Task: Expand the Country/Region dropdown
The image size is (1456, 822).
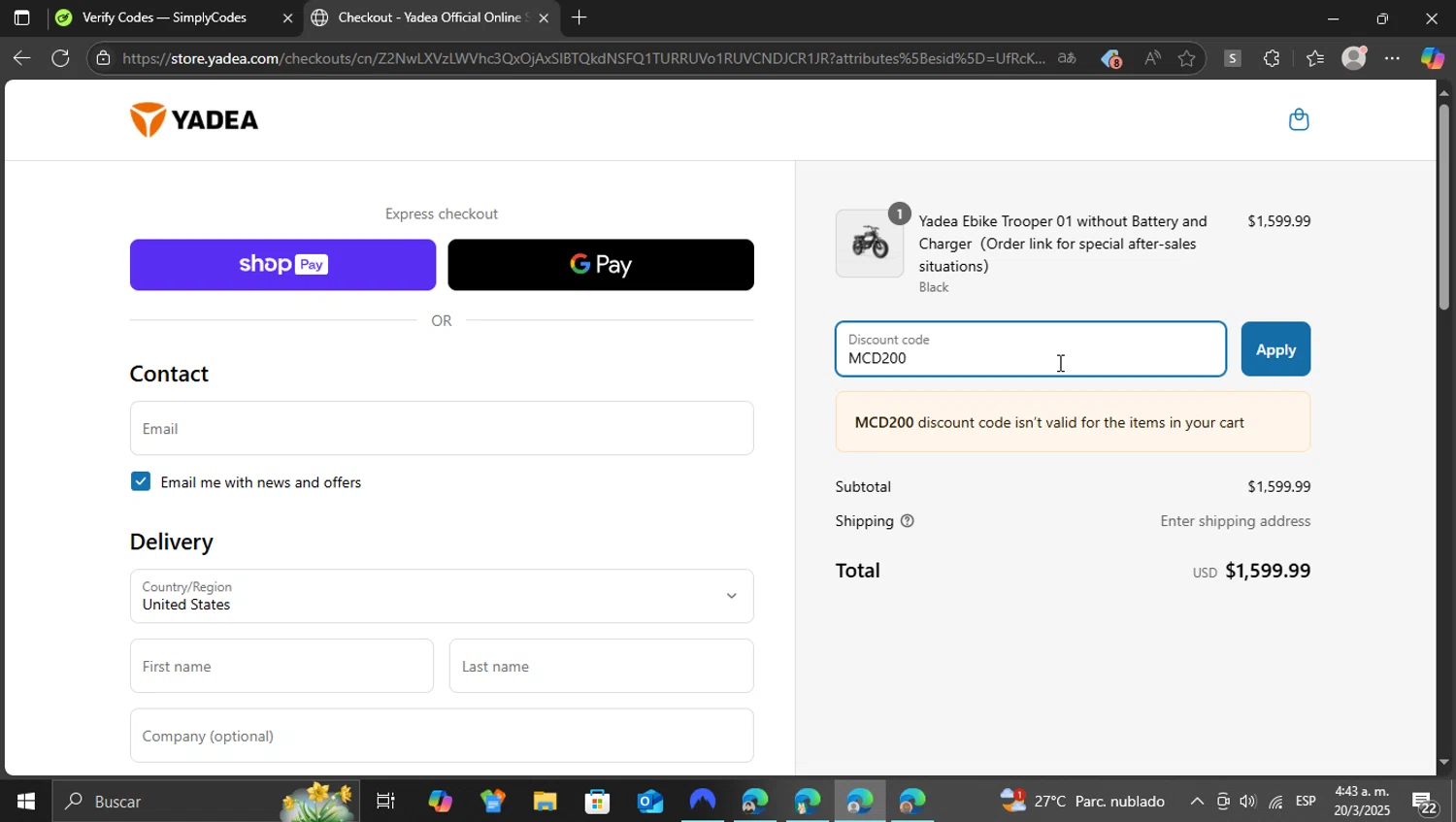Action: [442, 596]
